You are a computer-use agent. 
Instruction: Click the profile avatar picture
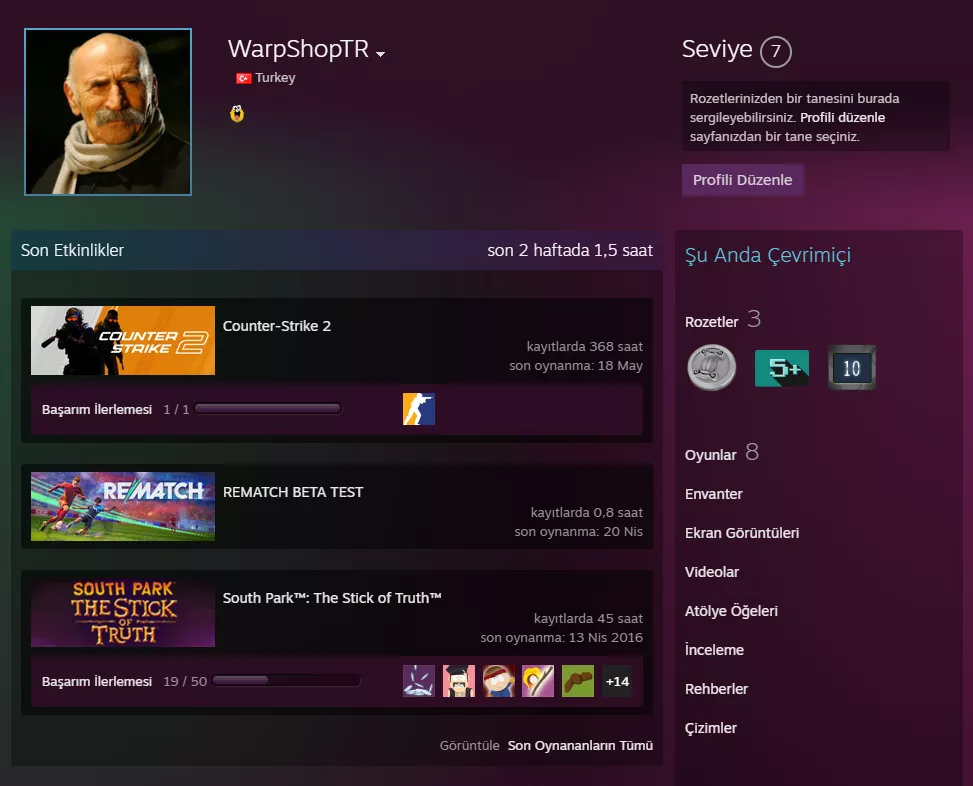click(108, 111)
